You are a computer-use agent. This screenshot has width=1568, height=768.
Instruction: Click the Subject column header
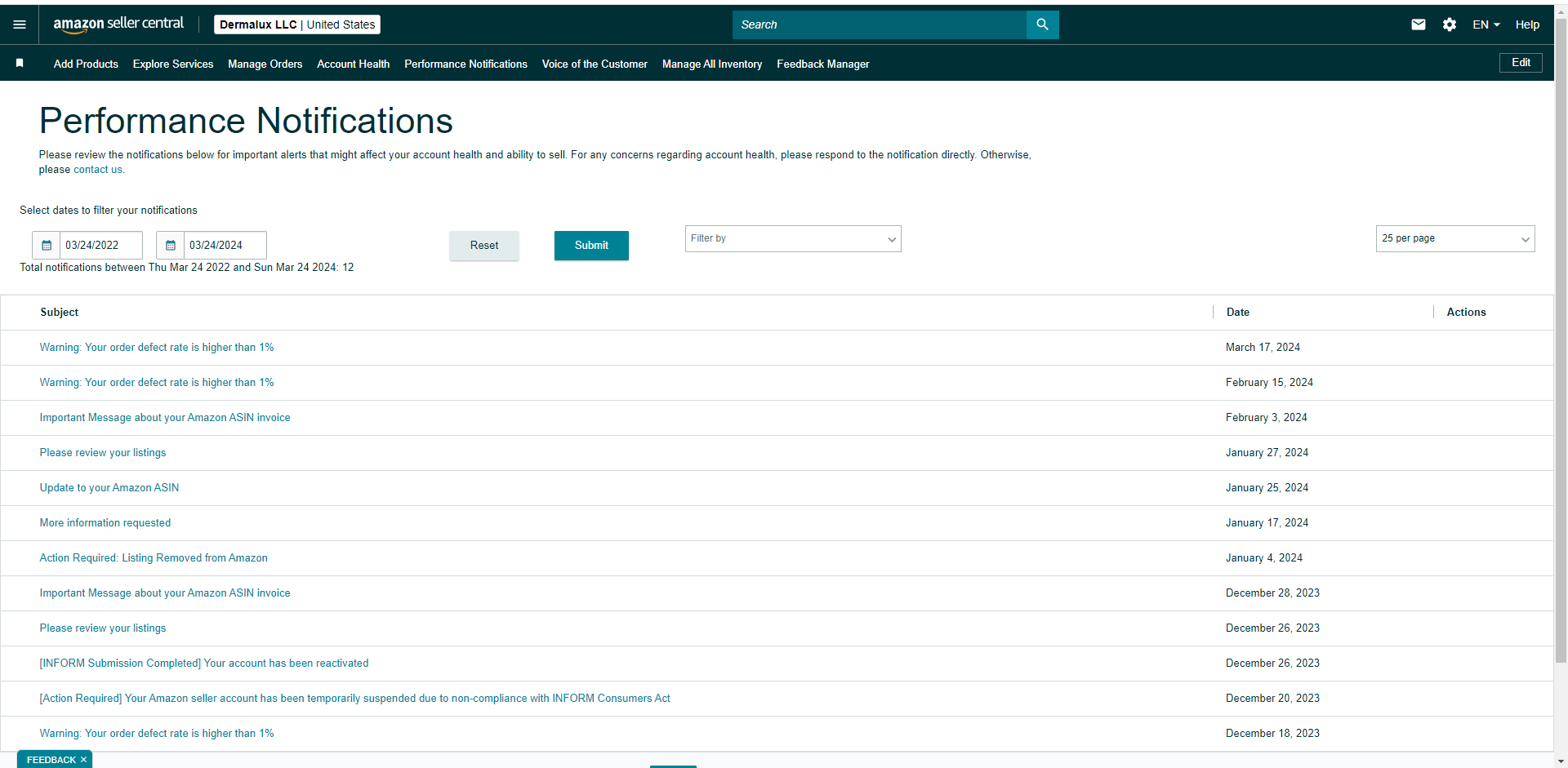tap(60, 313)
